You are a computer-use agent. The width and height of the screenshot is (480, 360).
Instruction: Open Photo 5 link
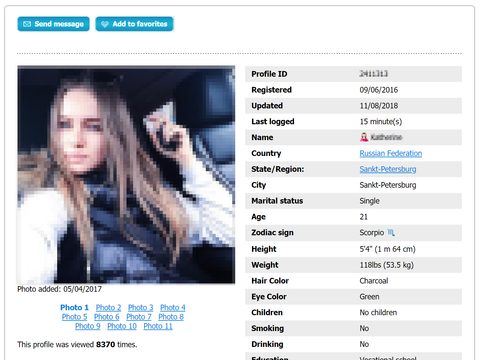coord(74,317)
